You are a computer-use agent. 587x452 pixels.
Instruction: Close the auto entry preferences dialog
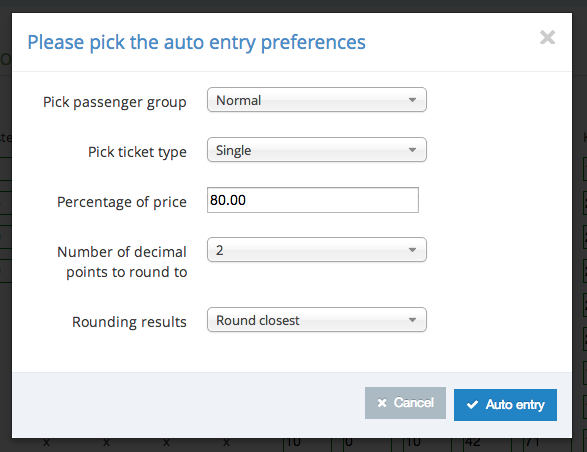tap(547, 37)
